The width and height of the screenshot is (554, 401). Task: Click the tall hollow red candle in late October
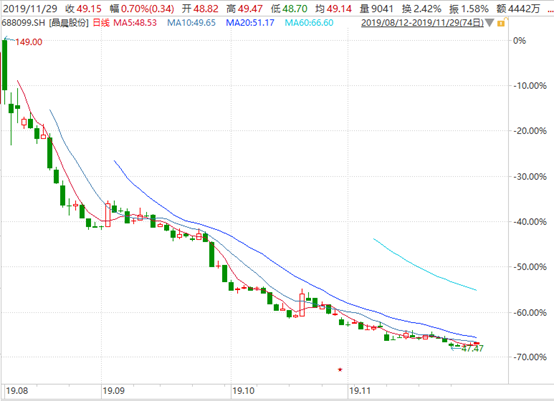coord(302,304)
